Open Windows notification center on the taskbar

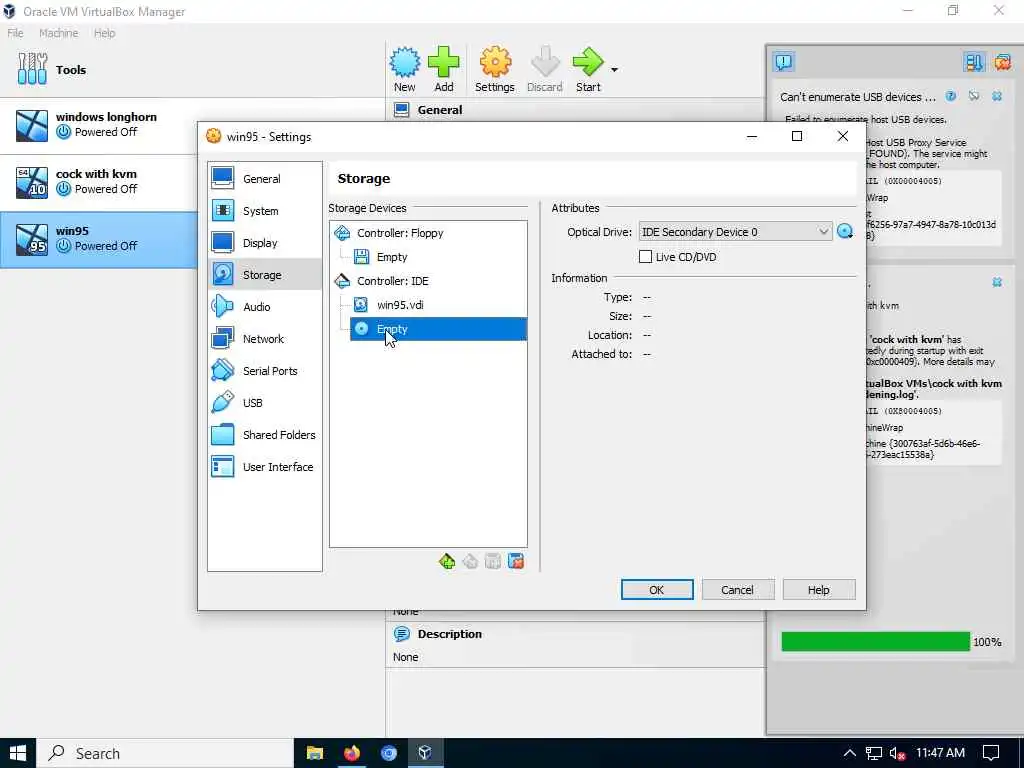point(991,753)
